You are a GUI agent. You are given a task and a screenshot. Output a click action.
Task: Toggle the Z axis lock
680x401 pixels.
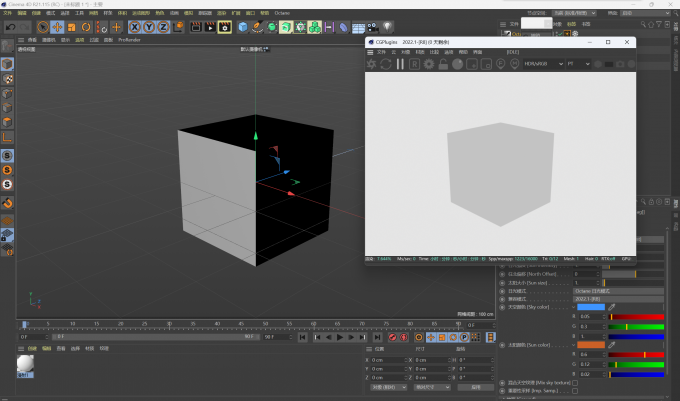click(x=163, y=27)
